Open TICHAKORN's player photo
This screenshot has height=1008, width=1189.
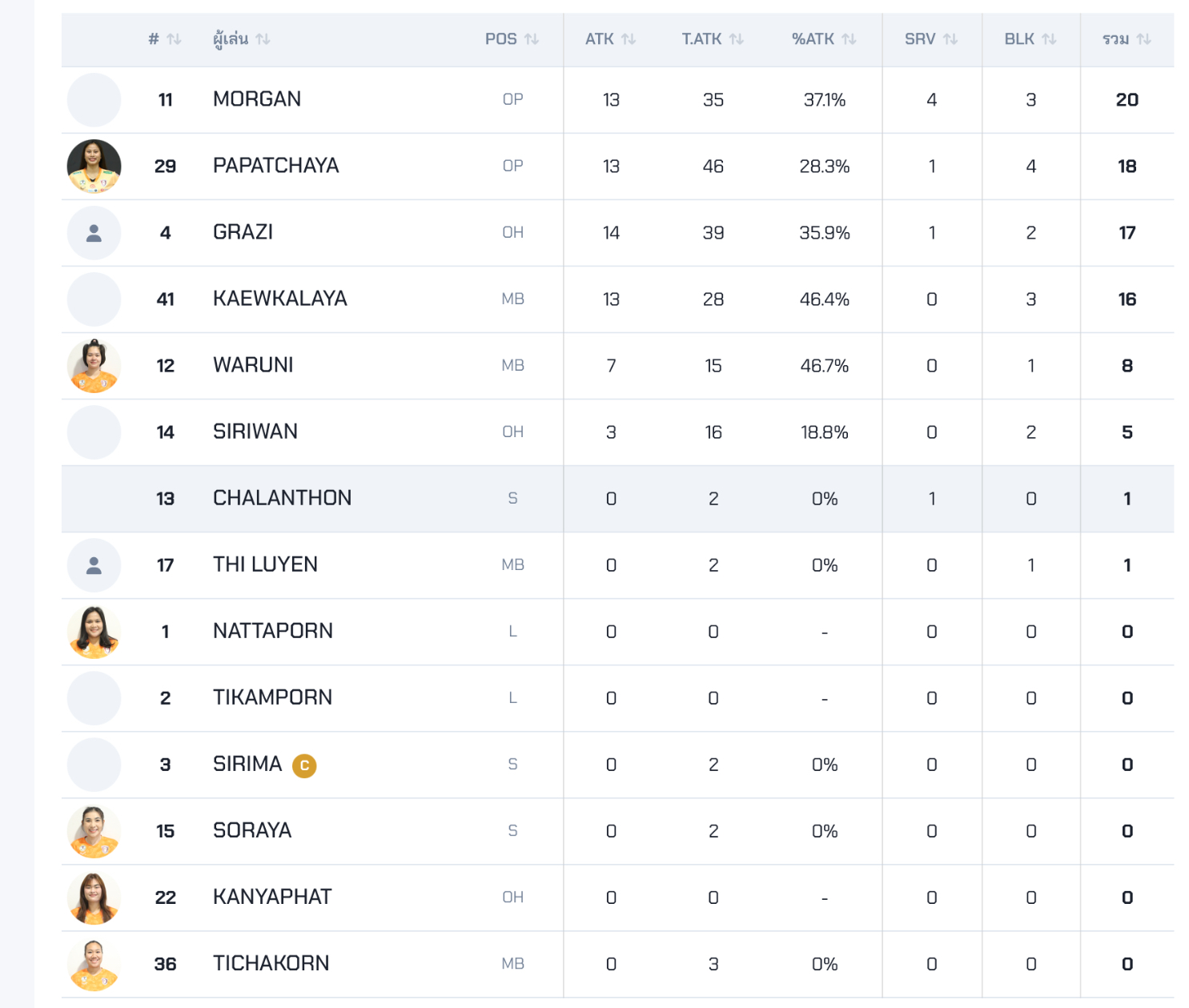[94, 964]
